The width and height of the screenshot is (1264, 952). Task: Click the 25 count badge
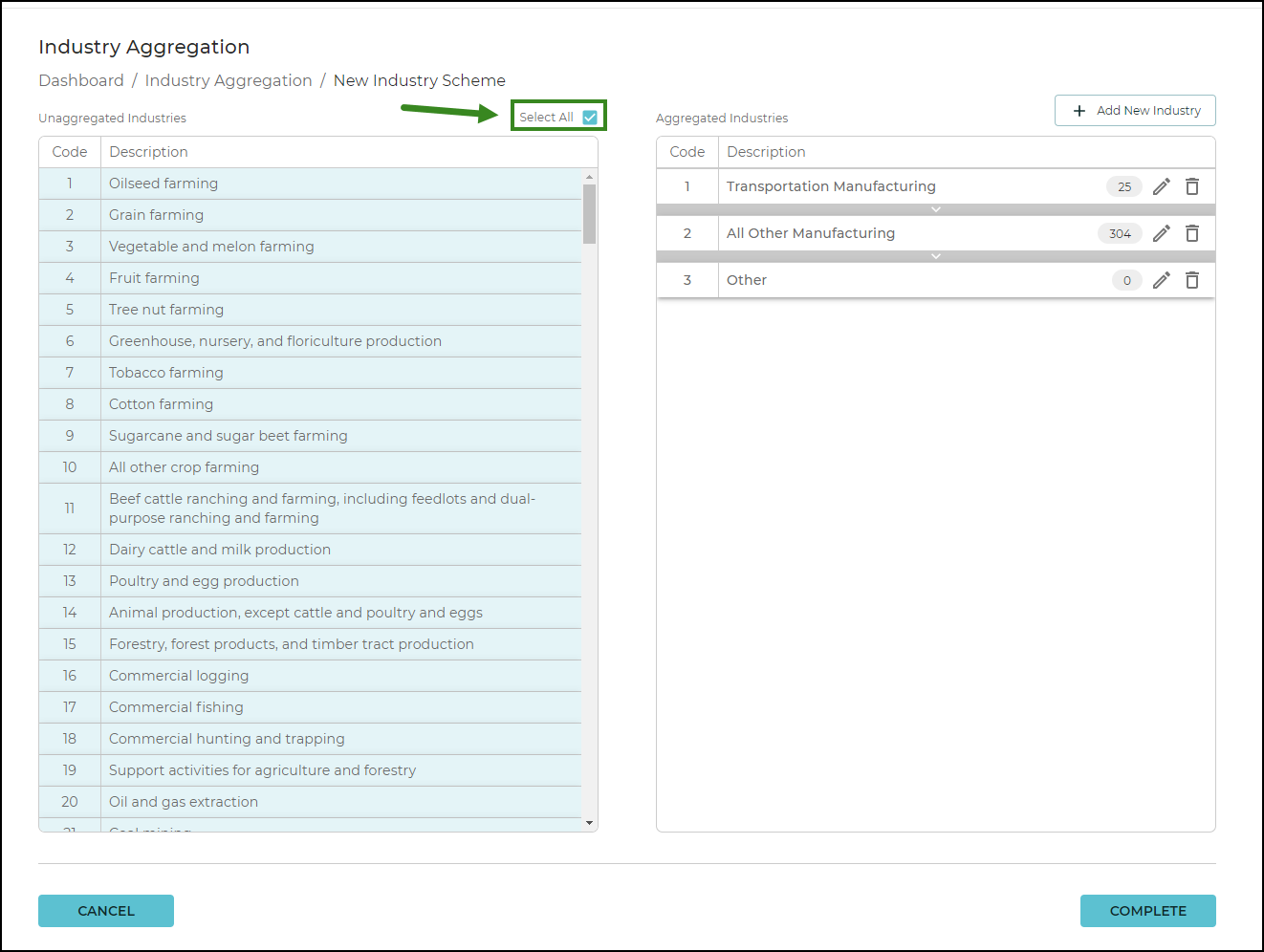(1123, 186)
